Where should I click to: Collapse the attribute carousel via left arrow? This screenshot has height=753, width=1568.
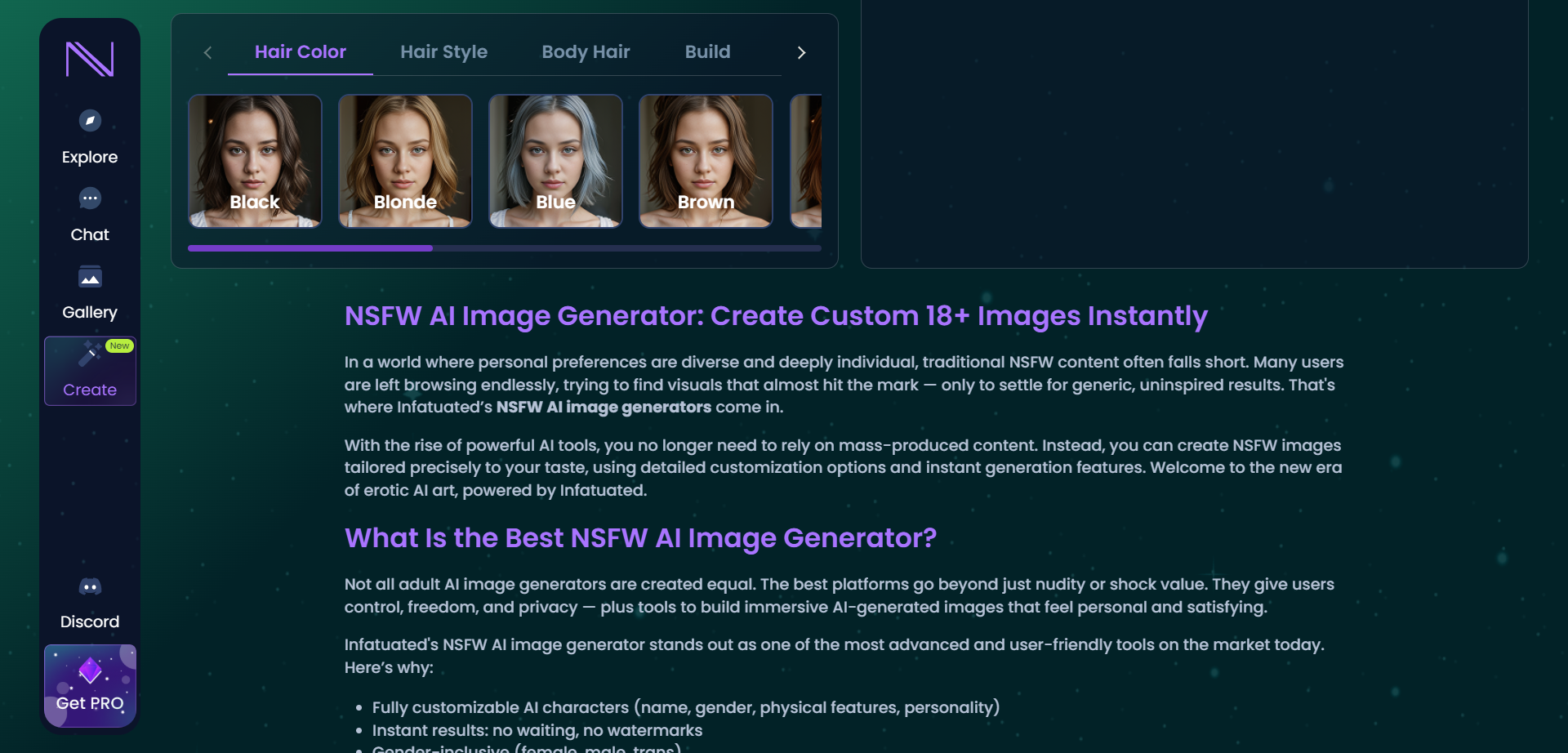[208, 52]
